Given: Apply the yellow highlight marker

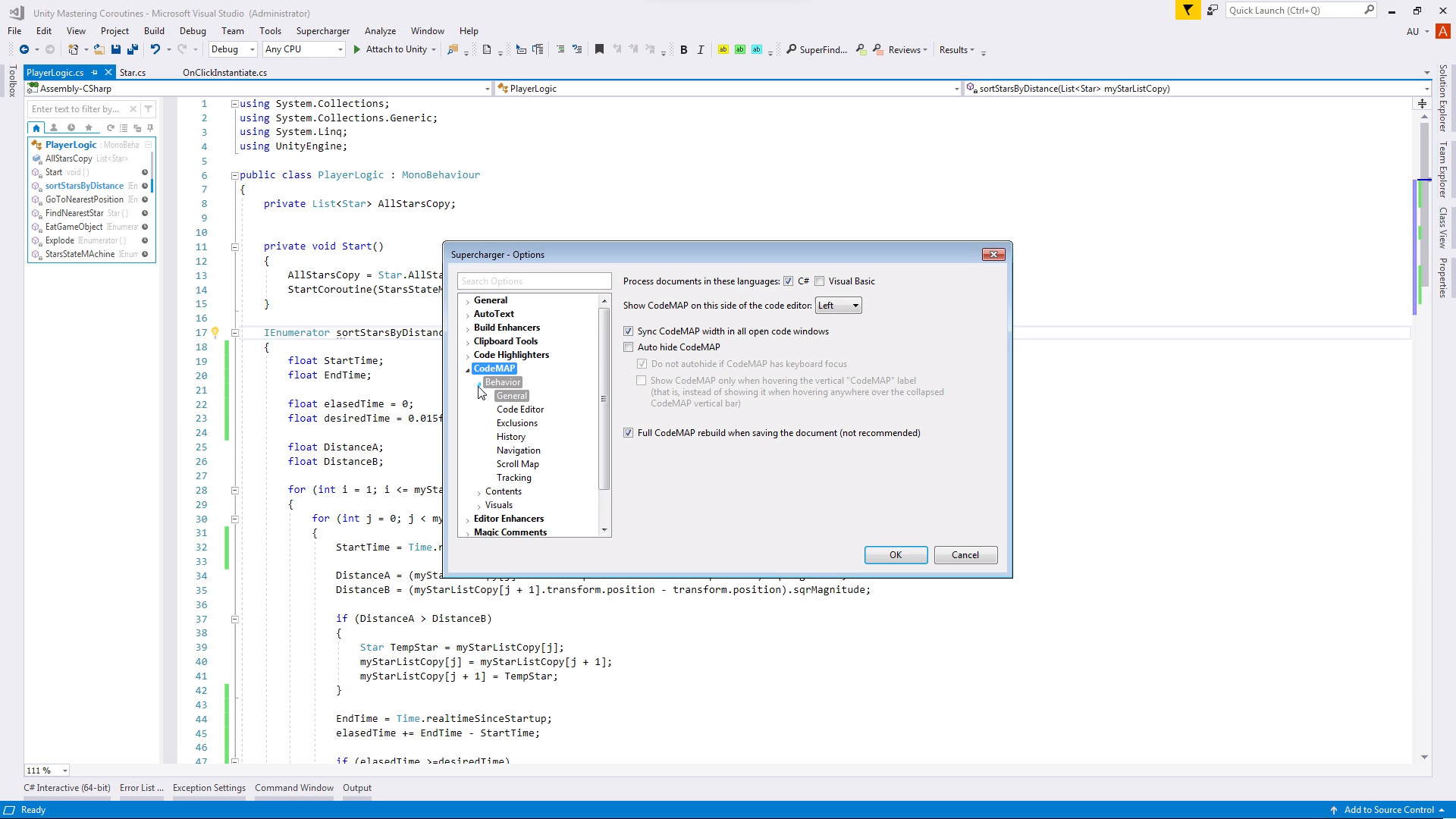Looking at the screenshot, I should [x=725, y=49].
